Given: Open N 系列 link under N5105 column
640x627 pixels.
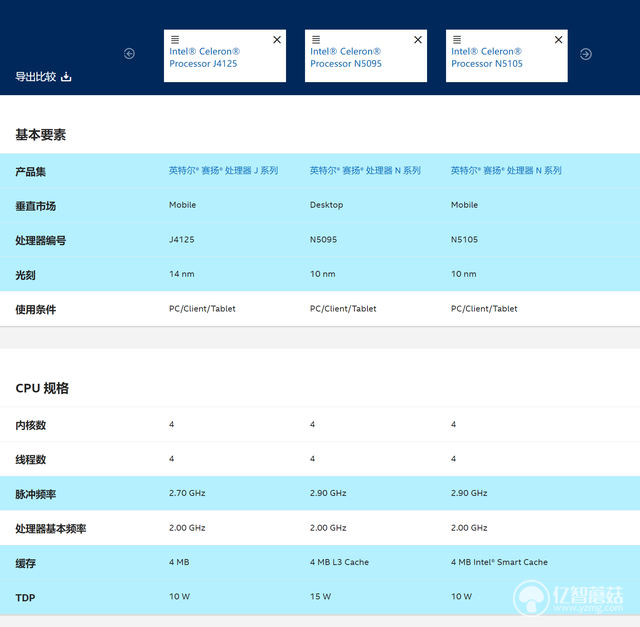Looking at the screenshot, I should point(506,170).
